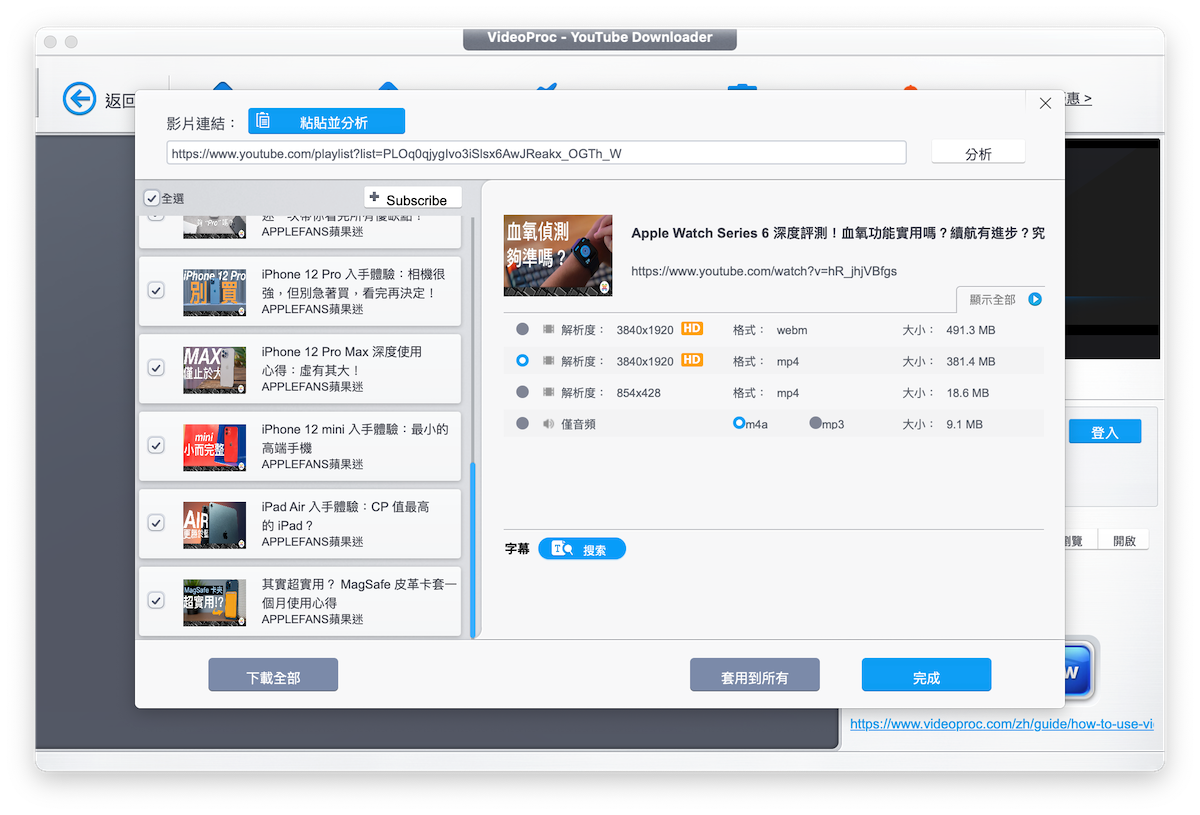
Task: Click the HD badge on the webm row
Action: tap(692, 329)
